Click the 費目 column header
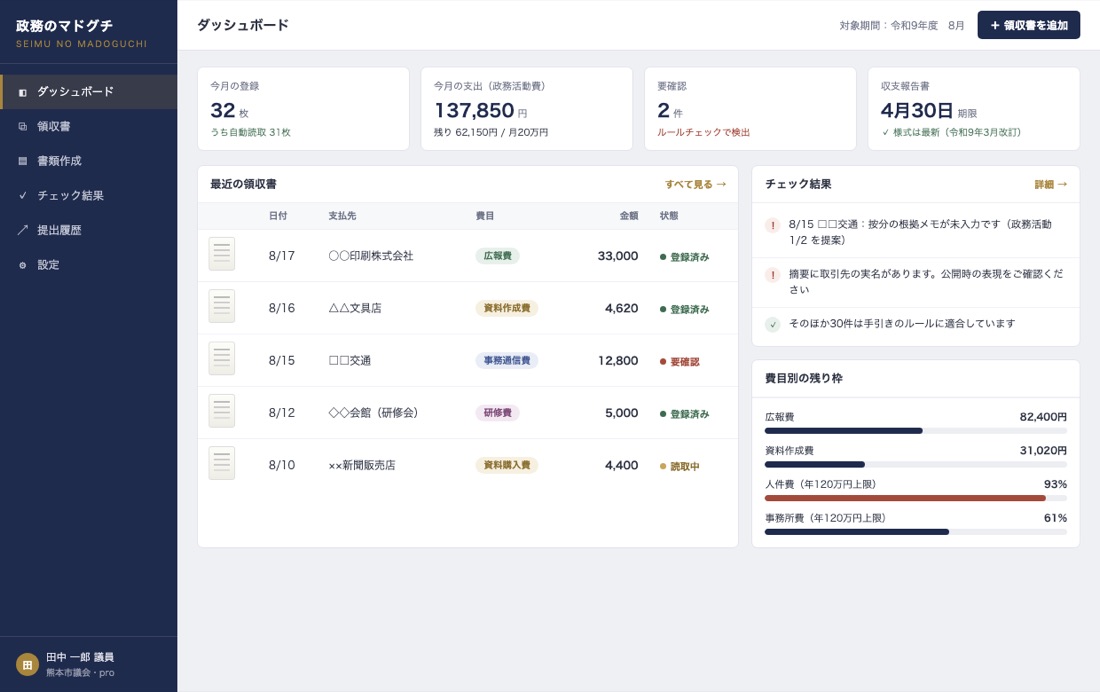The image size is (1100, 692). [485, 215]
